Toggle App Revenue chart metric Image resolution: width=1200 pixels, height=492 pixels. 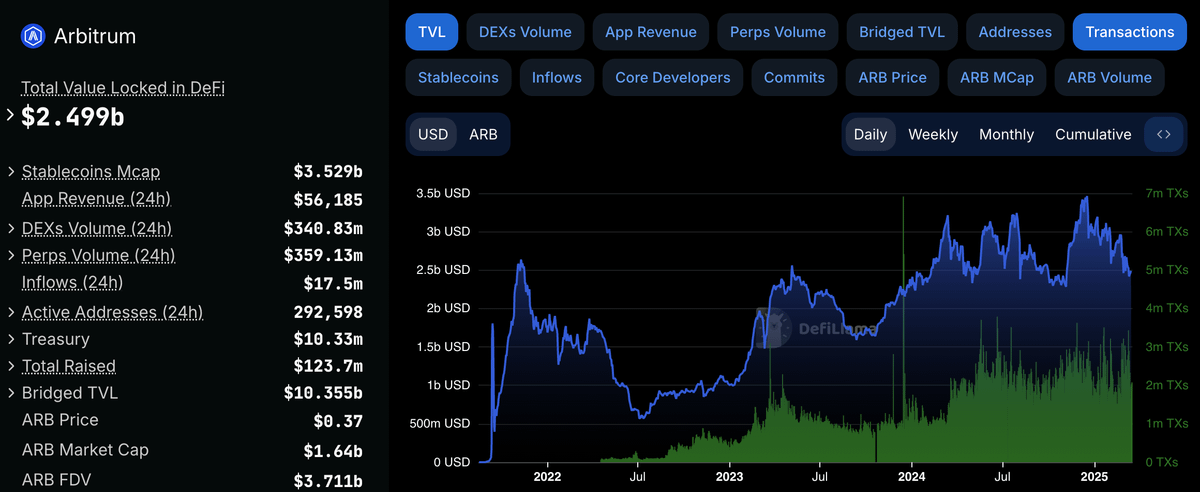[651, 32]
